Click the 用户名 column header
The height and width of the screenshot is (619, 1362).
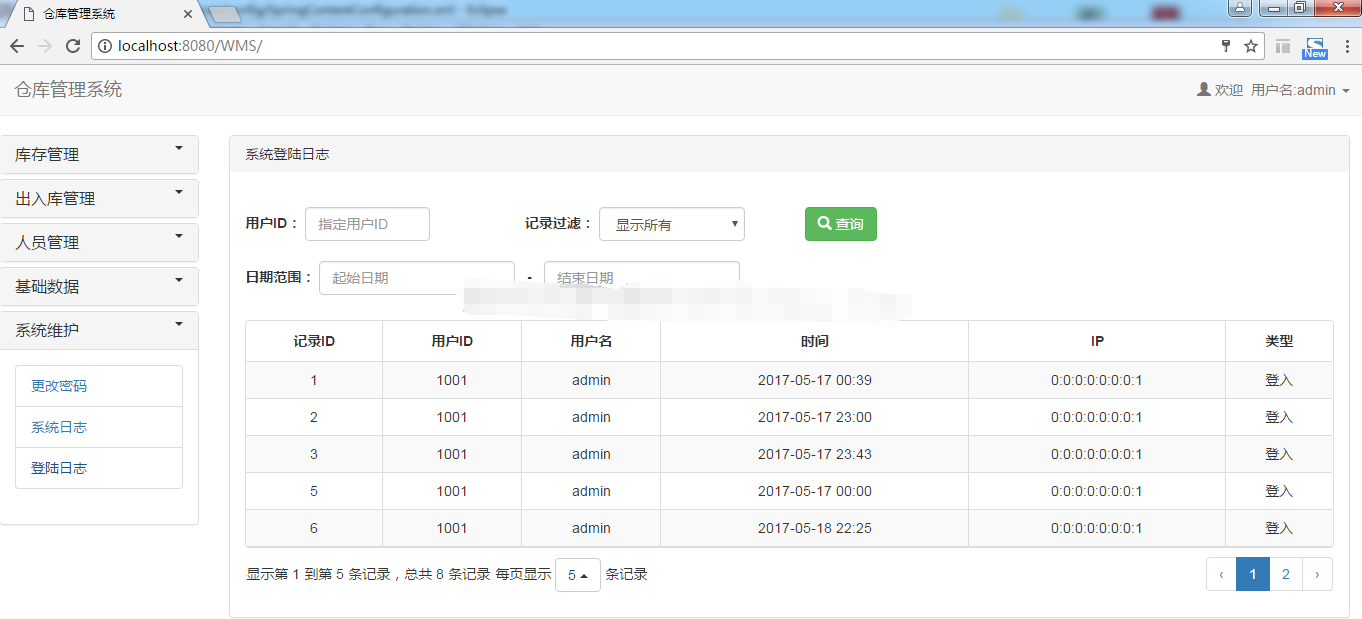[591, 341]
